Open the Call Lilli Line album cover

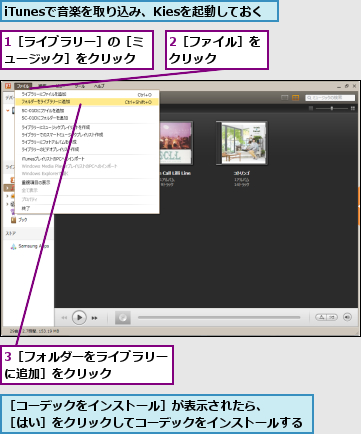(176, 143)
